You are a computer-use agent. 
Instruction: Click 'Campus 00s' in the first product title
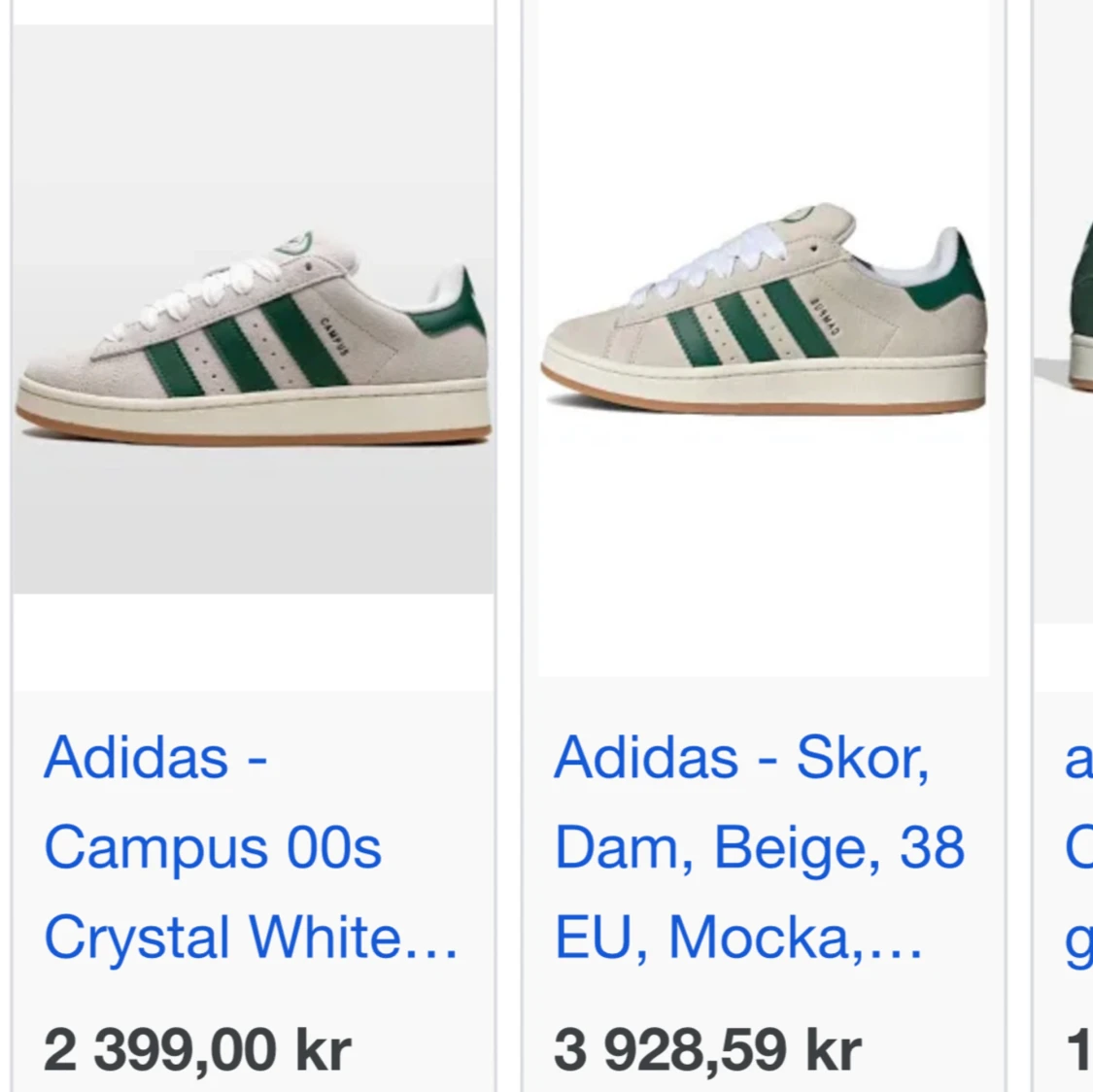[x=214, y=846]
